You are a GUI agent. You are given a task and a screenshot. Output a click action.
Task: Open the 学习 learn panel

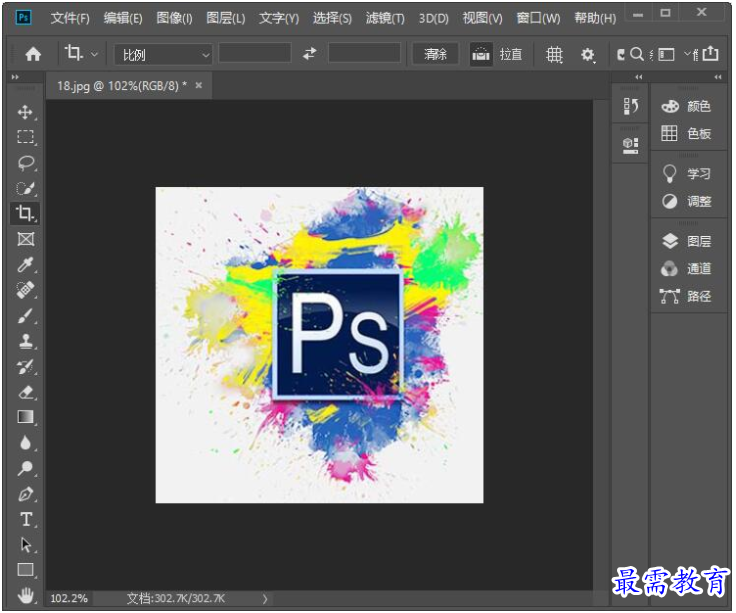tap(686, 174)
